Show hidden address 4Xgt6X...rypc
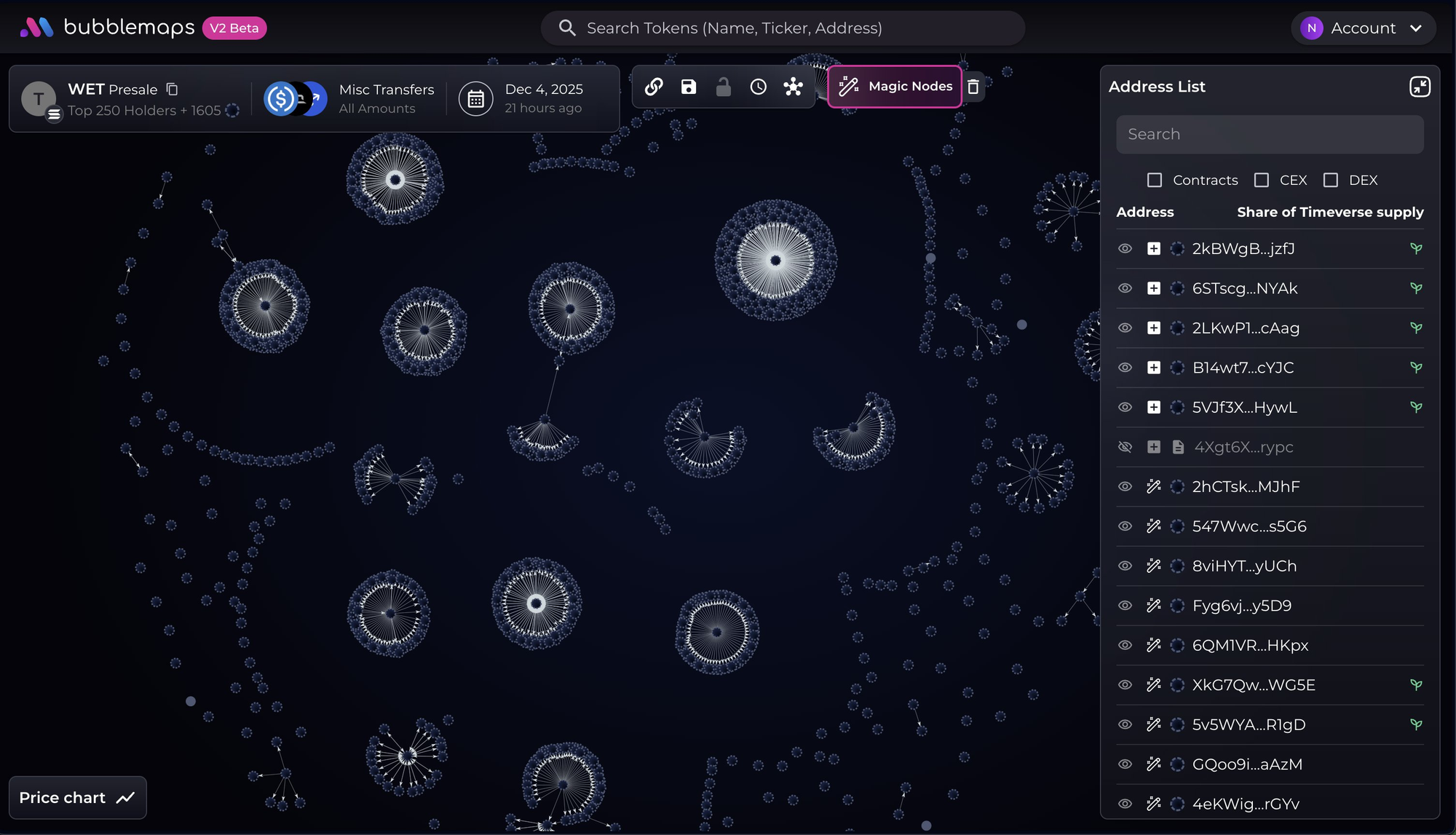1456x835 pixels. [1125, 447]
